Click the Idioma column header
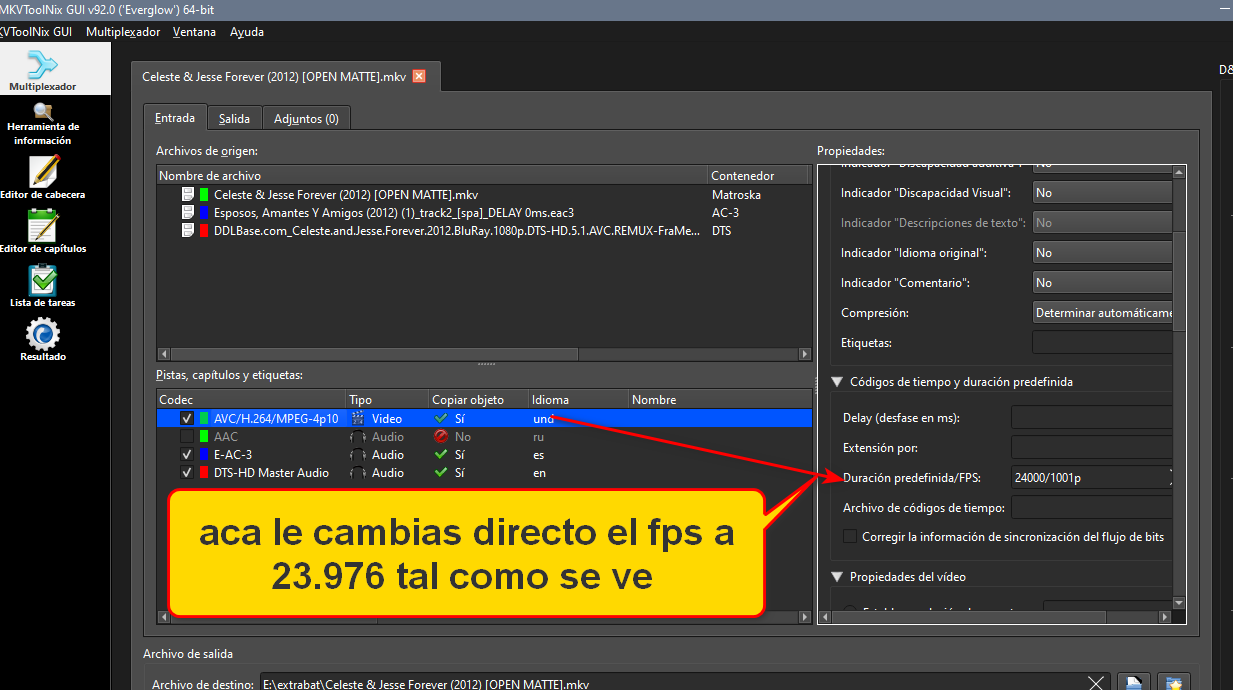Viewport: 1233px width, 690px height. [577, 400]
